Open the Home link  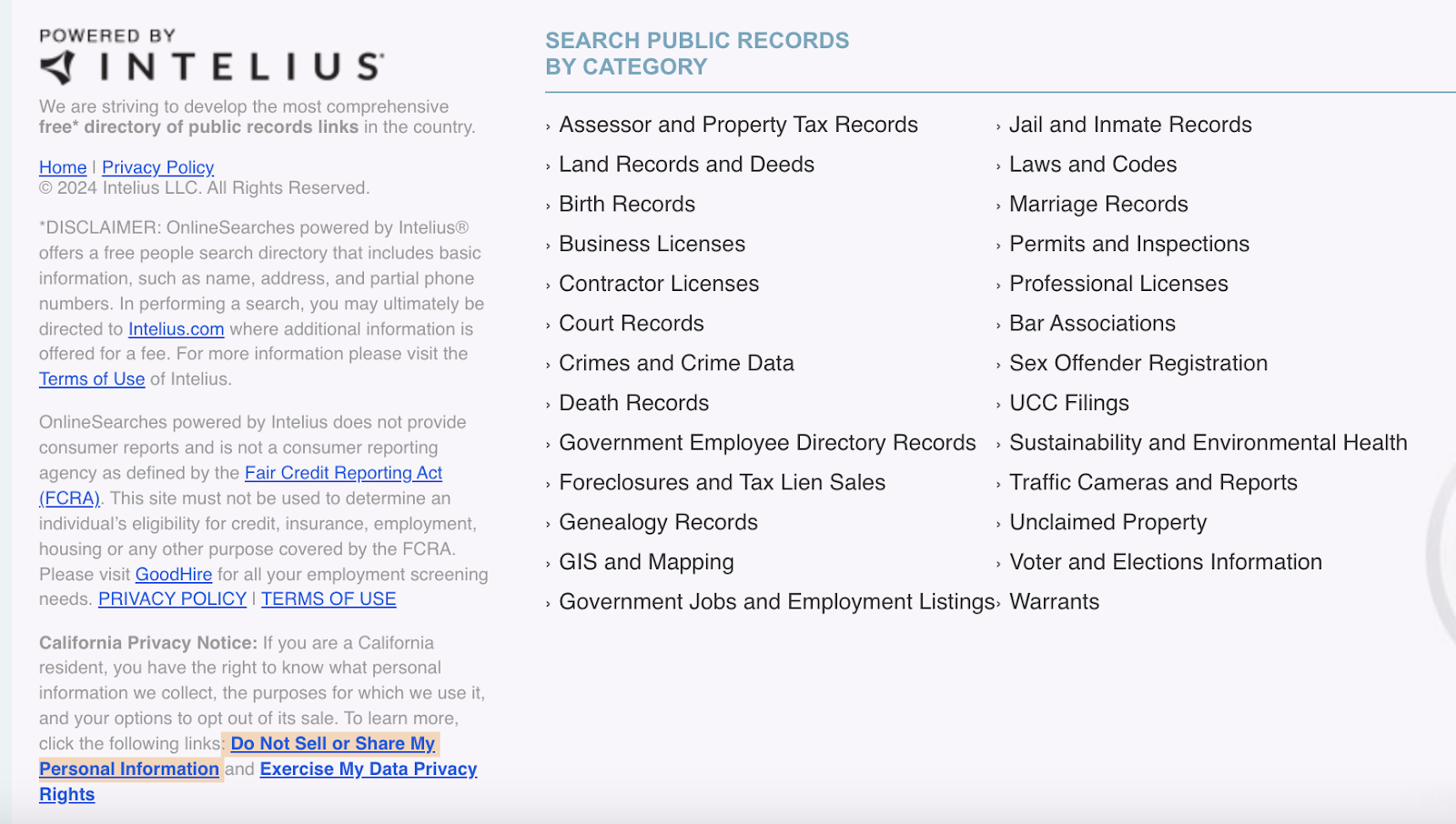coord(63,167)
